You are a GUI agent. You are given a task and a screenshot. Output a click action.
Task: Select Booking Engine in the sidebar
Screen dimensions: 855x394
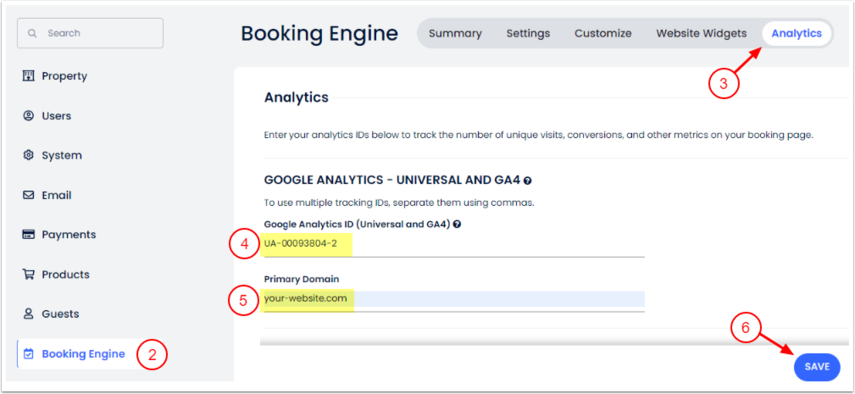[83, 354]
